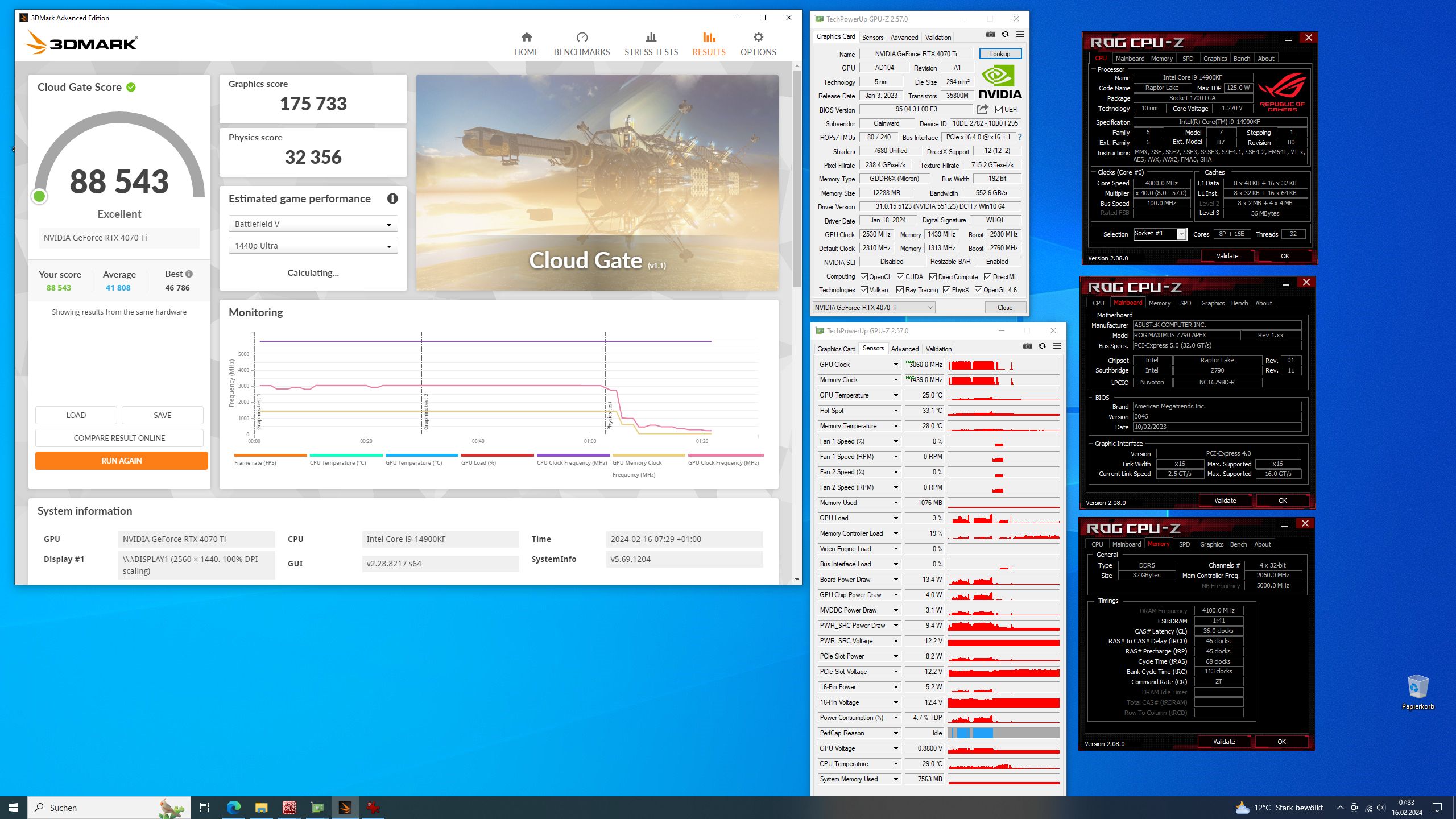
Task: Open the 3DMark HOME section
Action: coord(526,44)
